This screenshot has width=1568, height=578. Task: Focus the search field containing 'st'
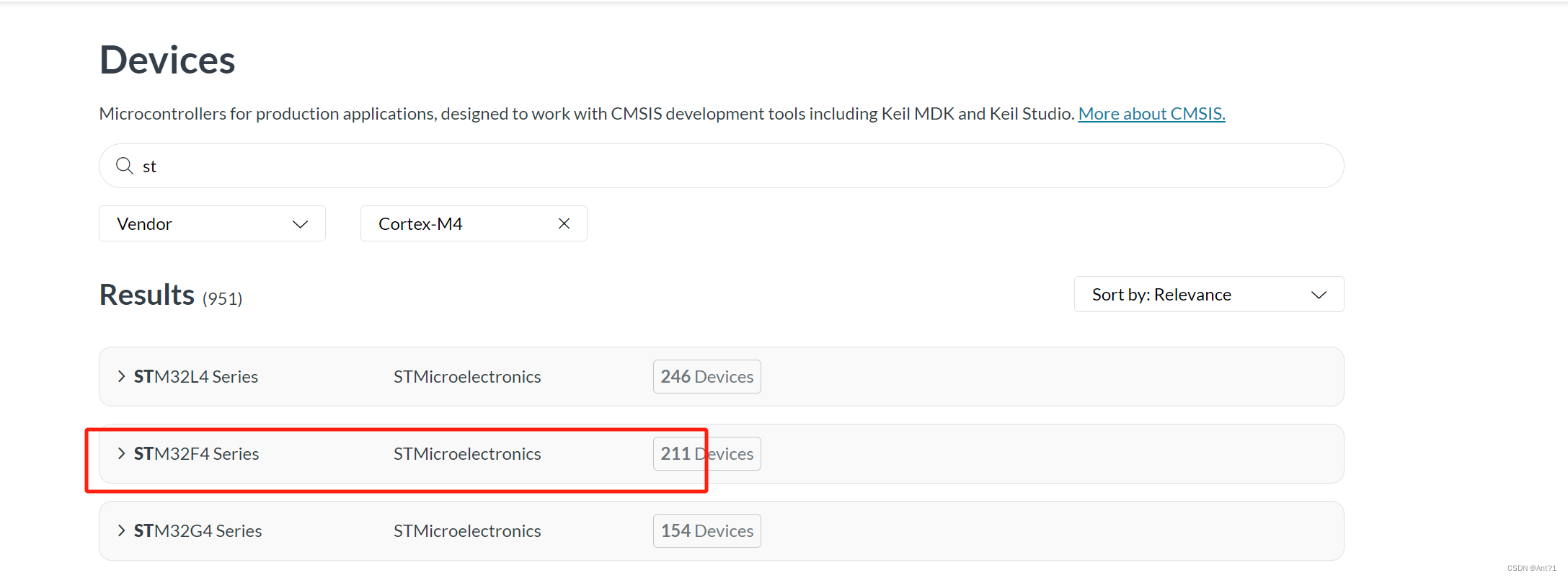click(x=721, y=166)
